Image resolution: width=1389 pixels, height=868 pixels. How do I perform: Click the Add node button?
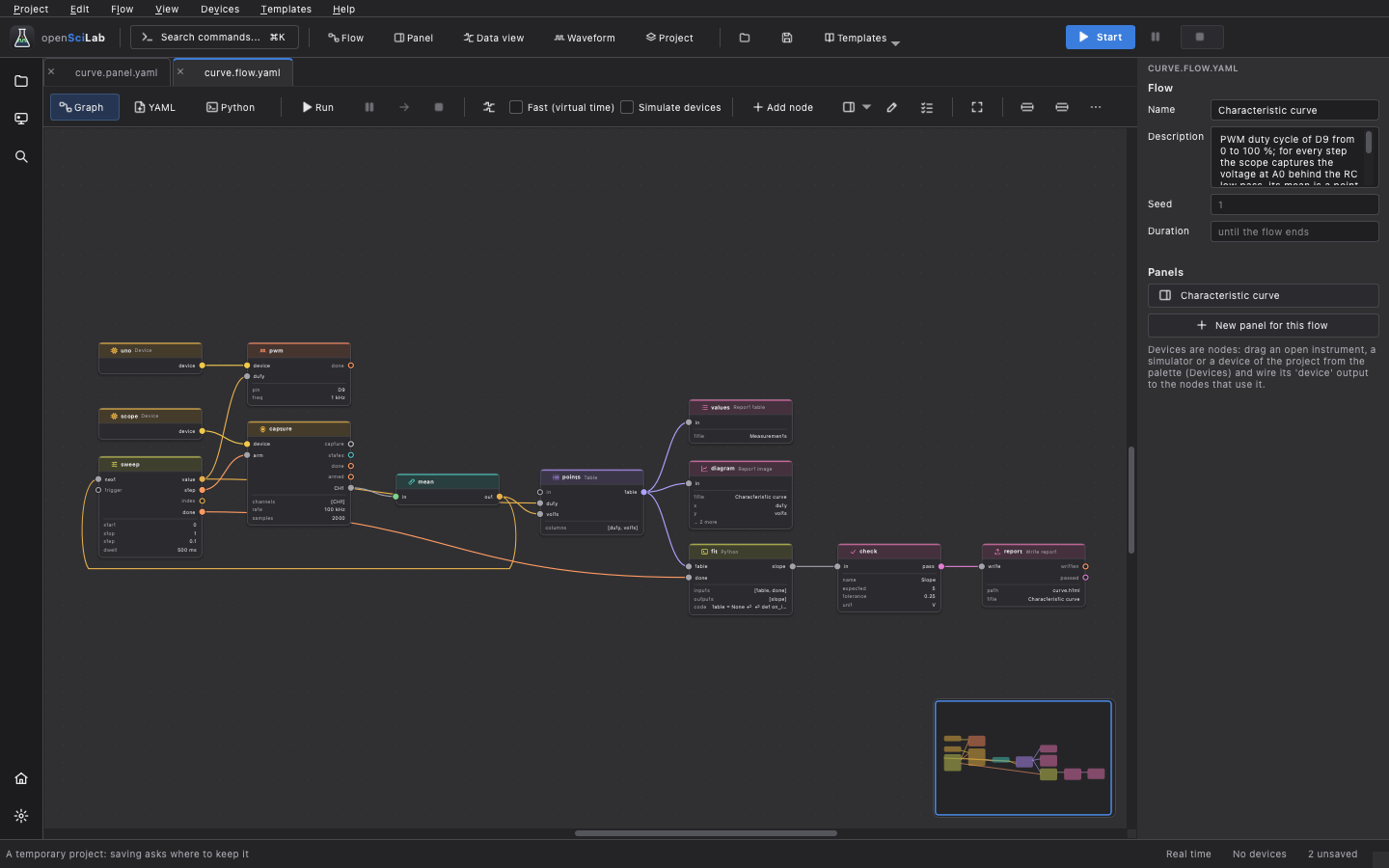(x=782, y=107)
